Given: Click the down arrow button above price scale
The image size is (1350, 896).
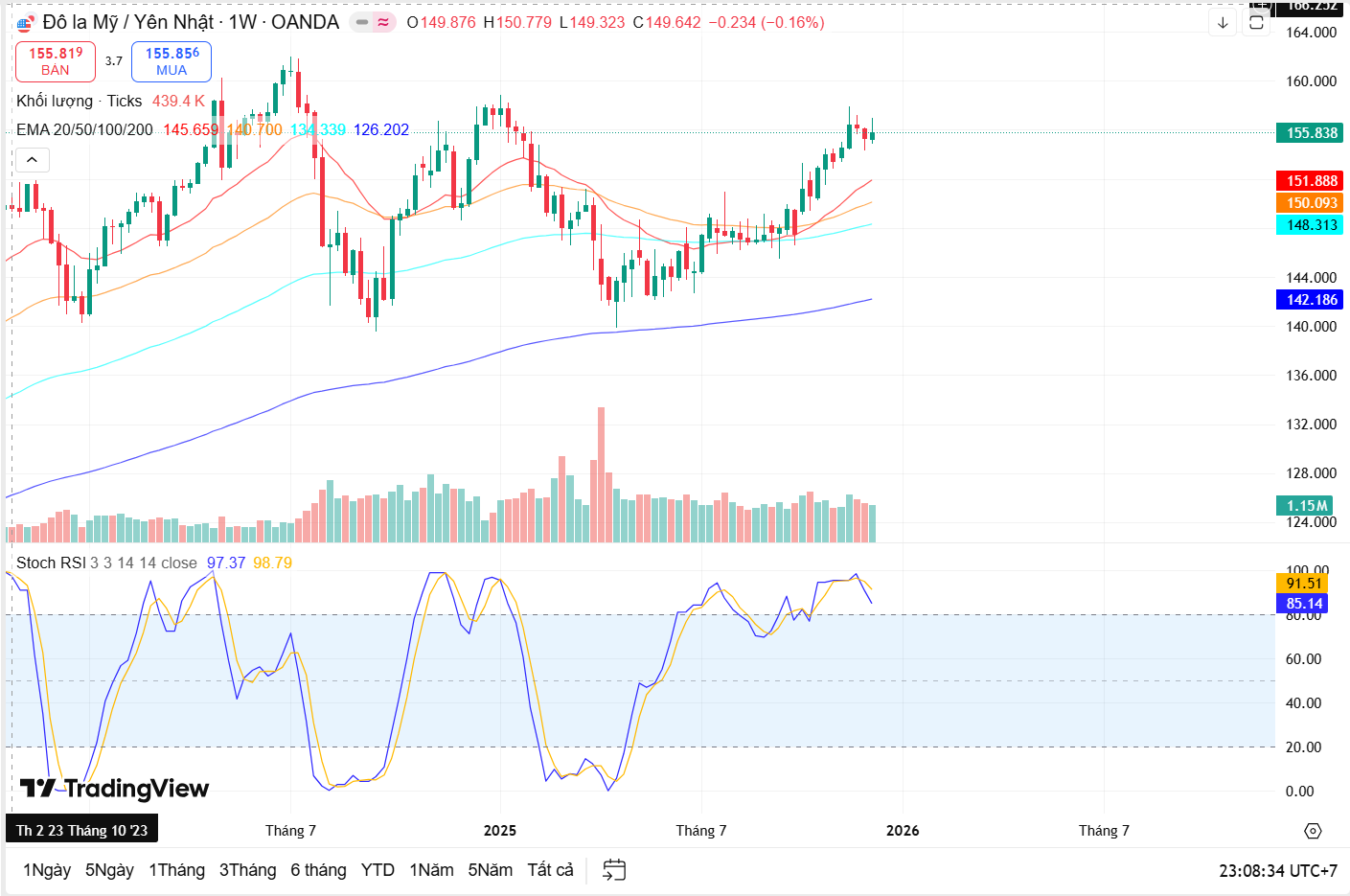Looking at the screenshot, I should pyautogui.click(x=1223, y=23).
